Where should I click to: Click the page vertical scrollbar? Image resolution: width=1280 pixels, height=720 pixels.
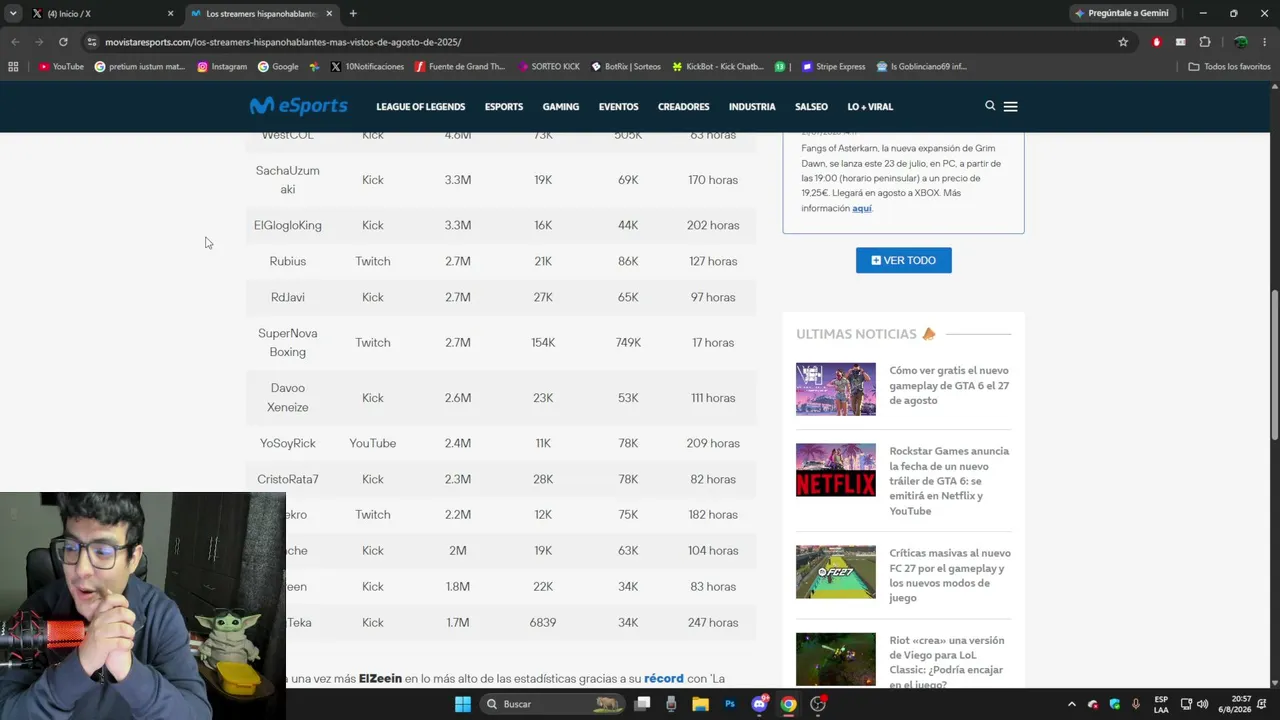[1274, 365]
